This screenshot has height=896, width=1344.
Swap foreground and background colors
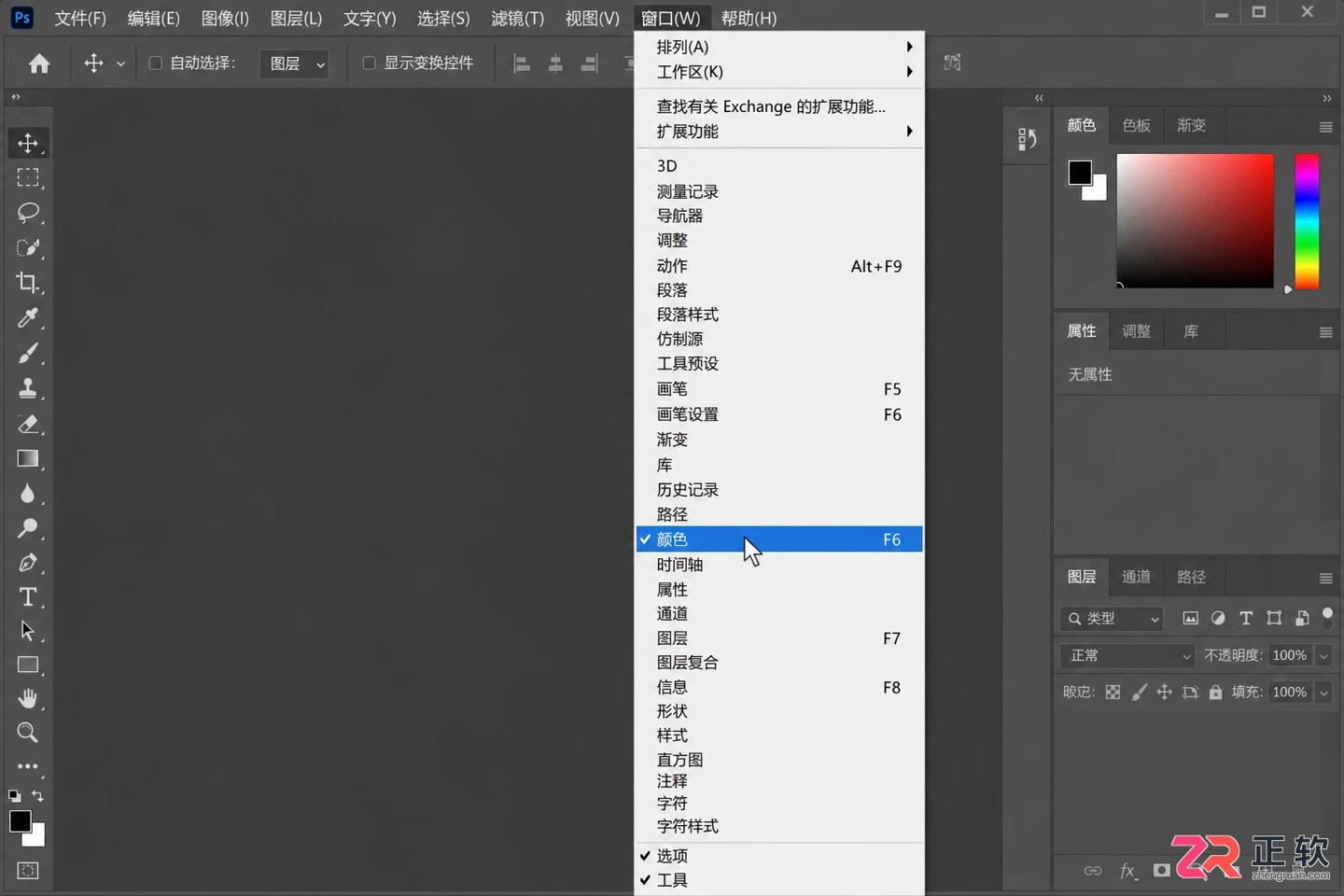[x=38, y=796]
